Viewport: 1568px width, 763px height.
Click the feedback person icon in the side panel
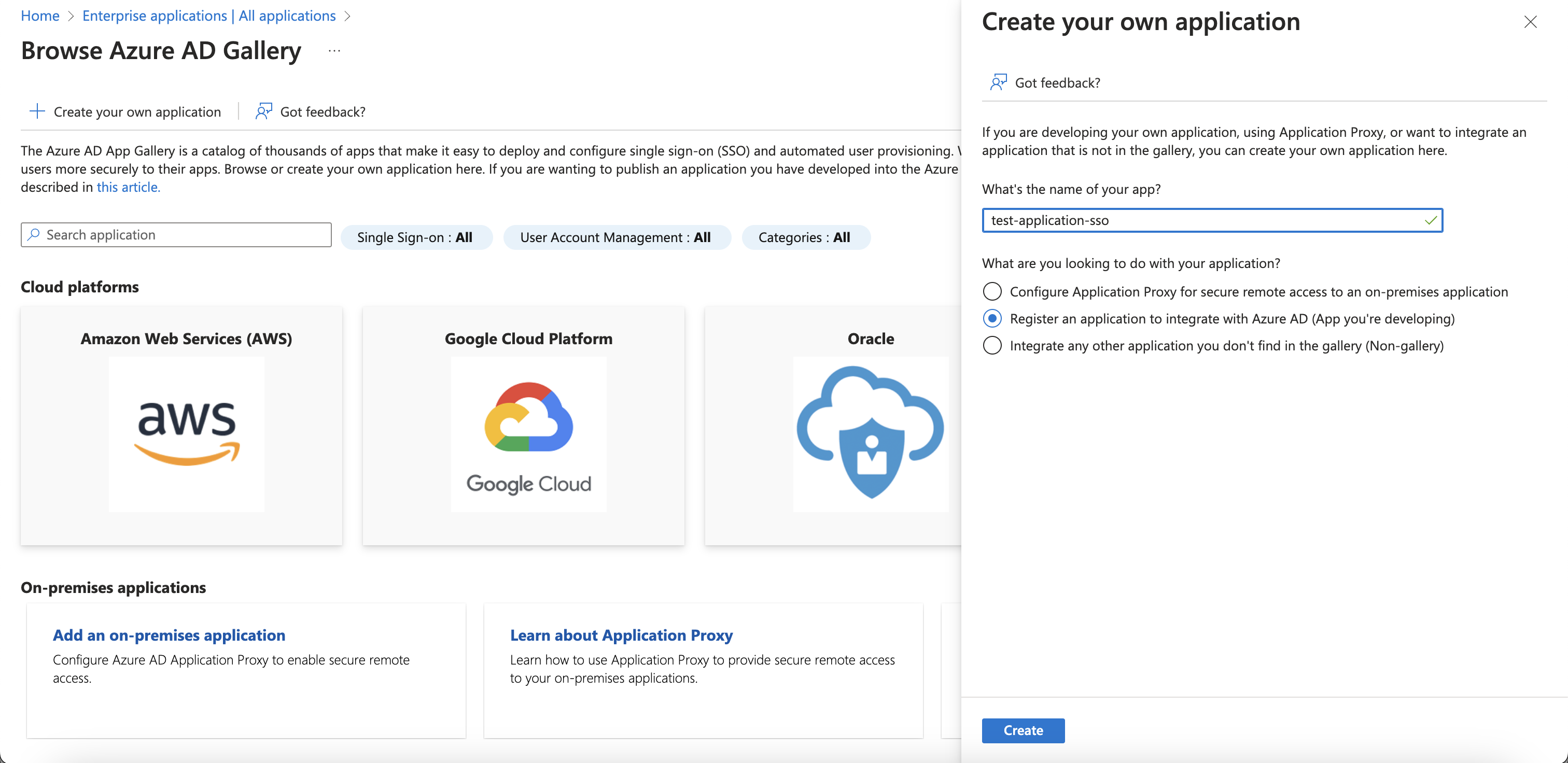click(x=998, y=82)
